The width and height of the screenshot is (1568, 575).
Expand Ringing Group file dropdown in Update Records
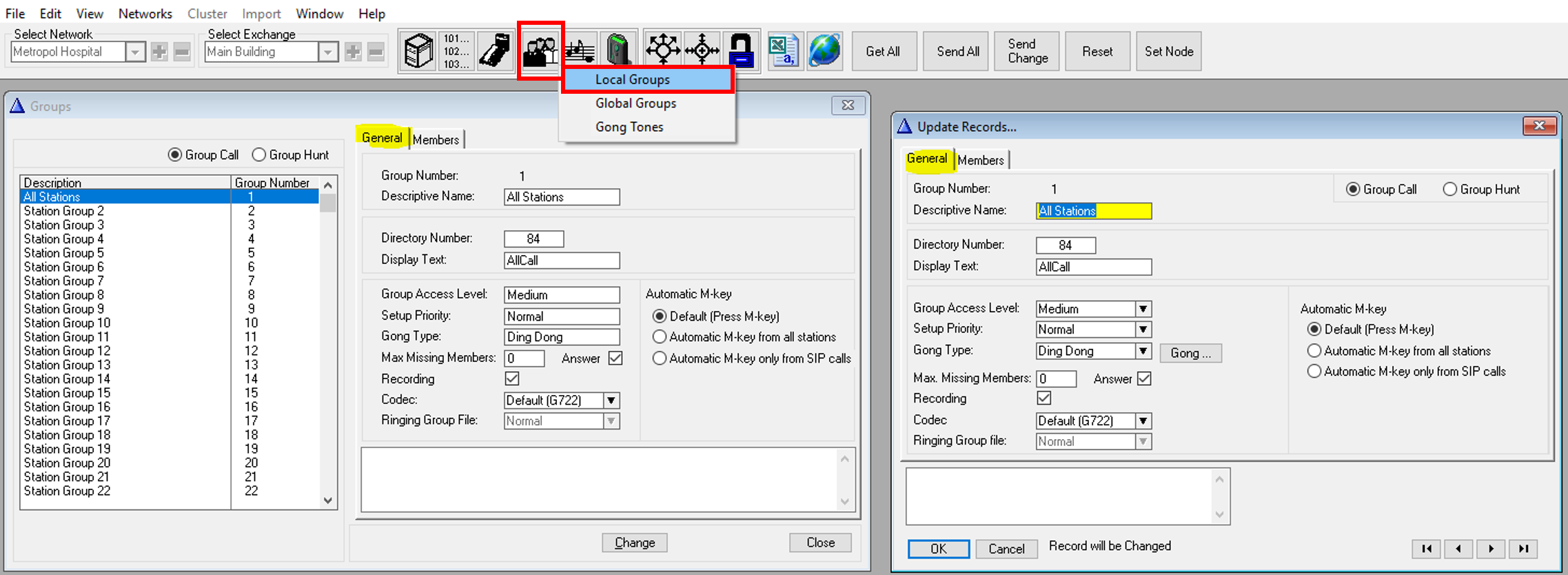click(1143, 441)
